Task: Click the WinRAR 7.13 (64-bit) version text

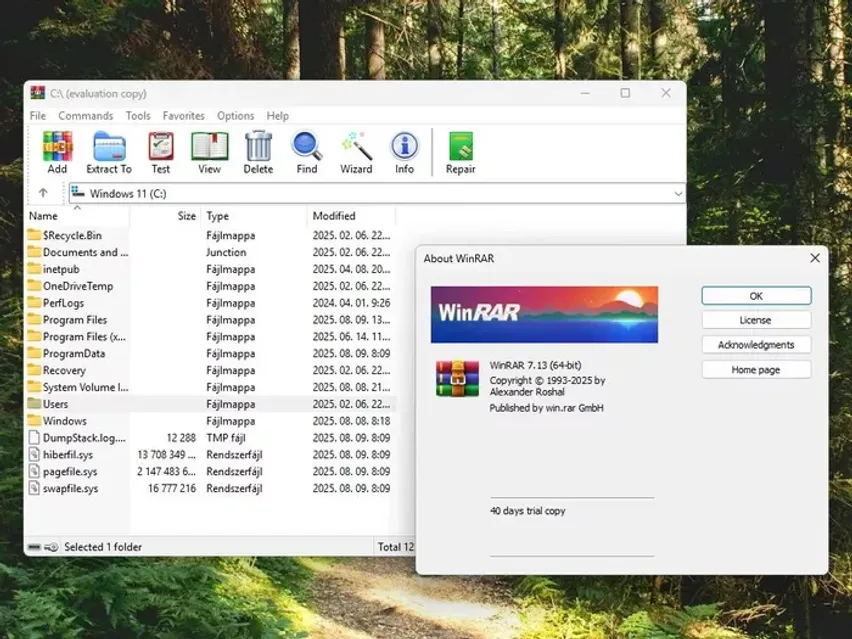Action: 535,365
